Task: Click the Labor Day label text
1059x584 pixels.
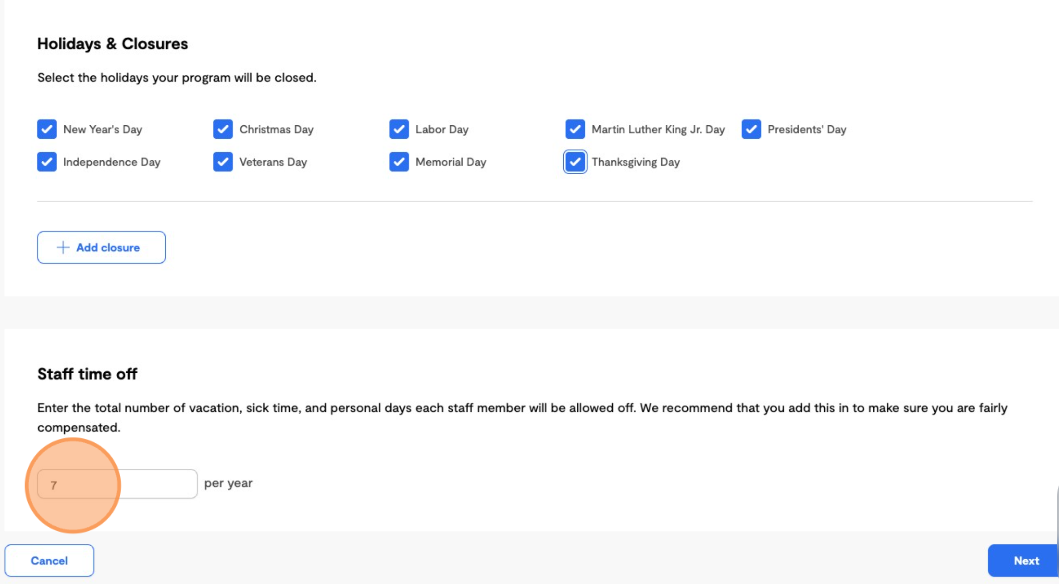Action: (442, 129)
